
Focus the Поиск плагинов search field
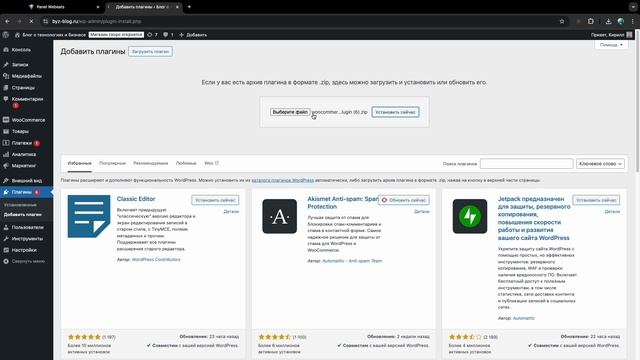(527, 164)
